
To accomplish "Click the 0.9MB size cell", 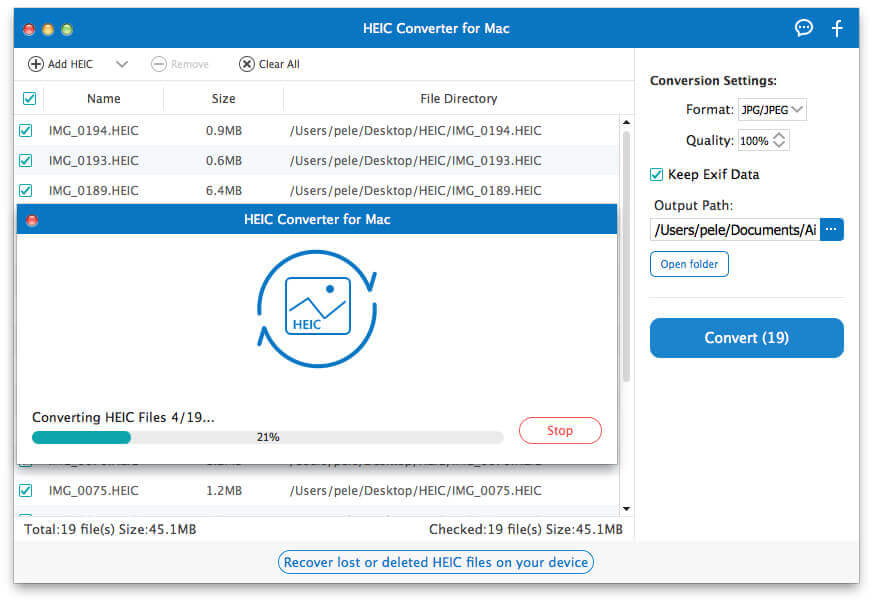I will [x=224, y=130].
